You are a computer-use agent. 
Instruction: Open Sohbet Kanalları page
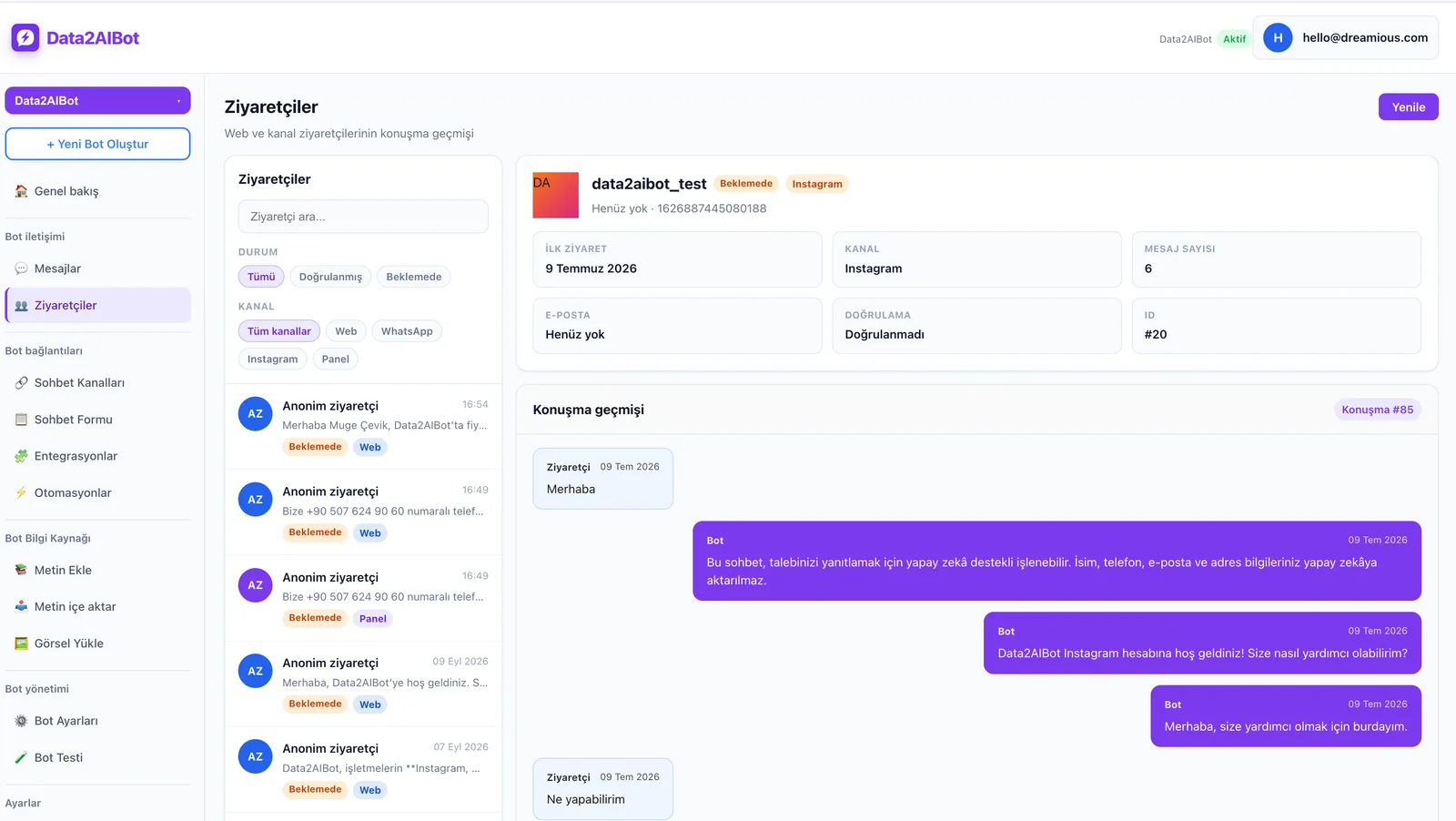97,383
